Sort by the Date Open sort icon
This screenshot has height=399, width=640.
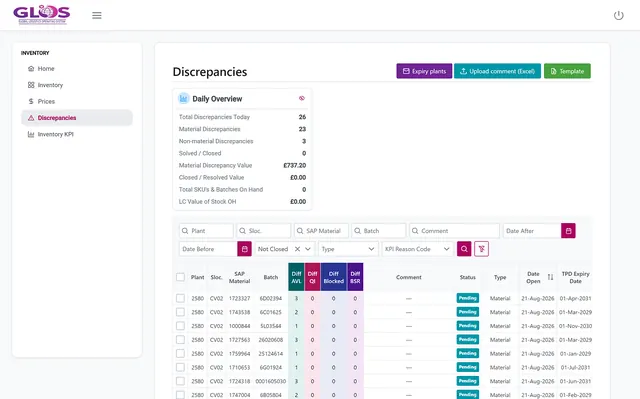tap(550, 277)
